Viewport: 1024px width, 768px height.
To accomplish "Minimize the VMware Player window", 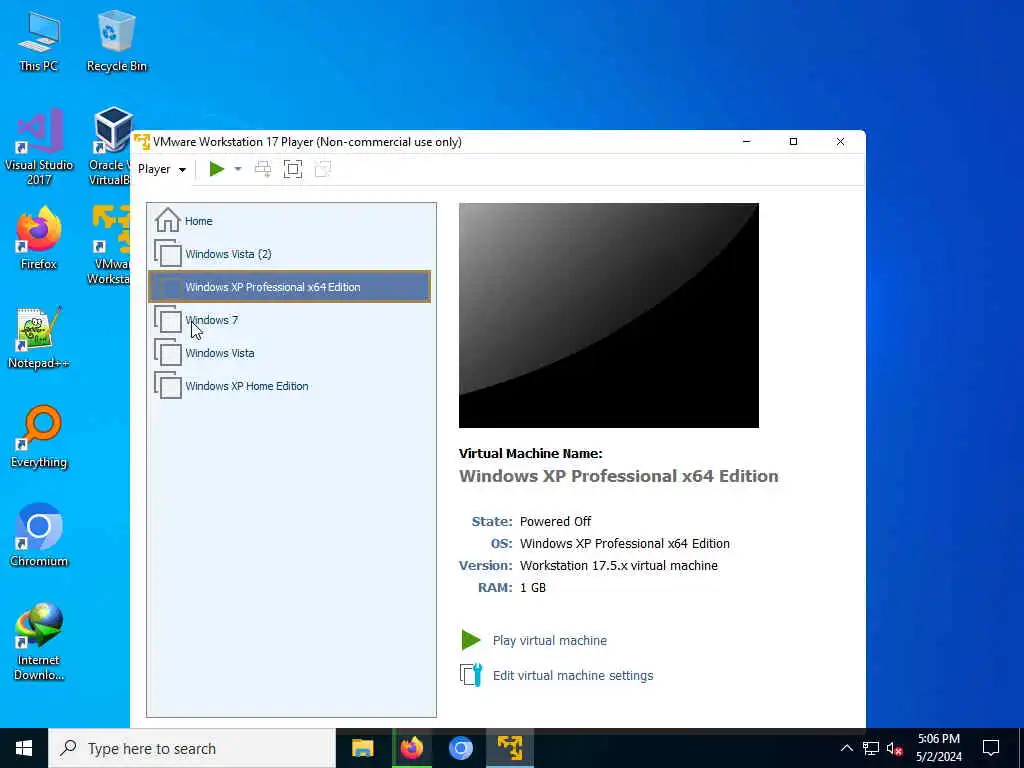I will click(746, 142).
